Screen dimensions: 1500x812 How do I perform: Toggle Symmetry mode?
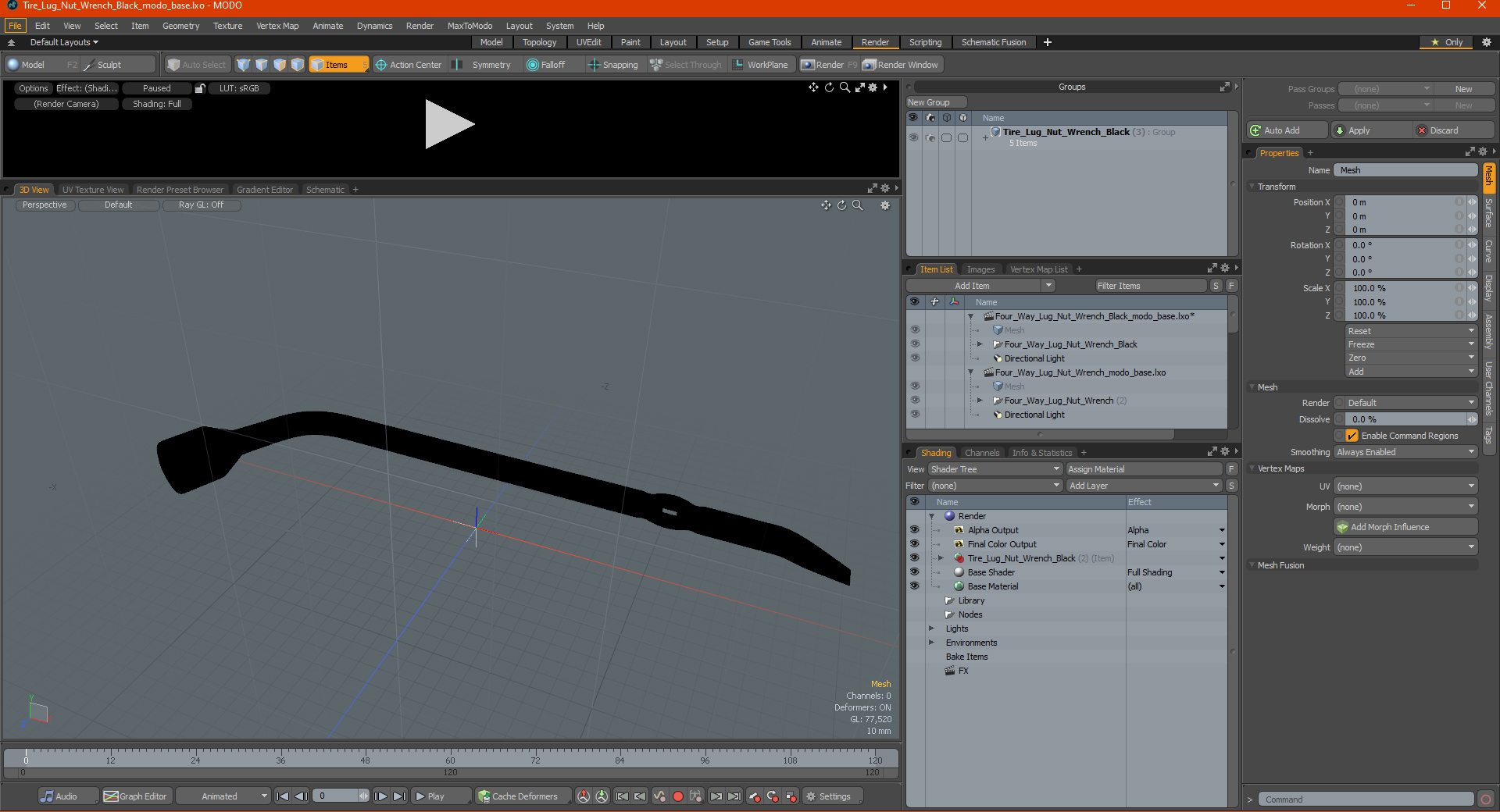484,65
